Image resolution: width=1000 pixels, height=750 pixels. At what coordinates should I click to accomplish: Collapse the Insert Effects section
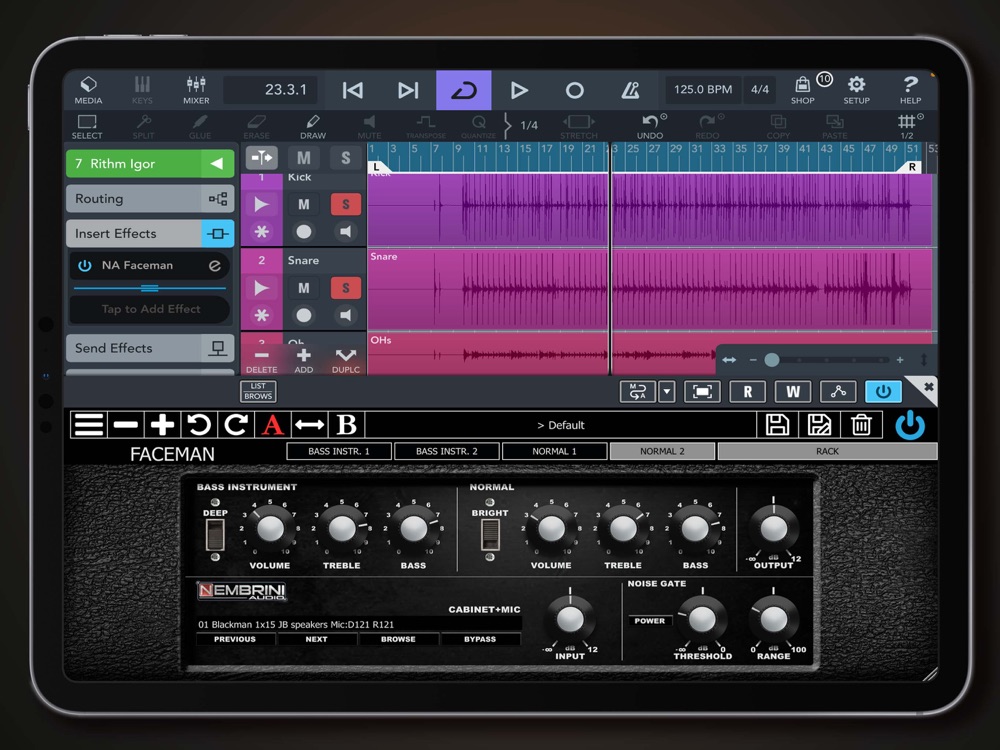(x=150, y=233)
